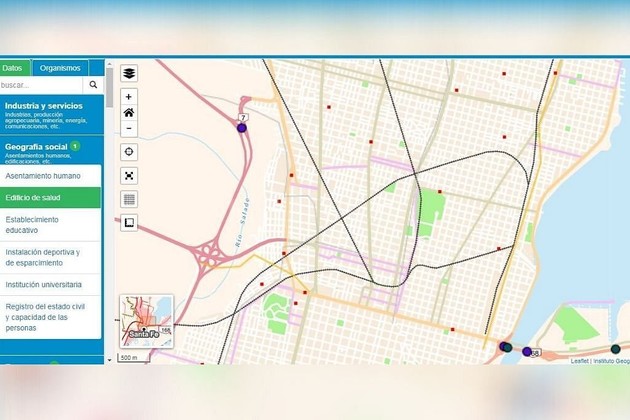Toggle the Edificio de salud layer
Viewport: 630px width, 420px height.
click(50, 198)
